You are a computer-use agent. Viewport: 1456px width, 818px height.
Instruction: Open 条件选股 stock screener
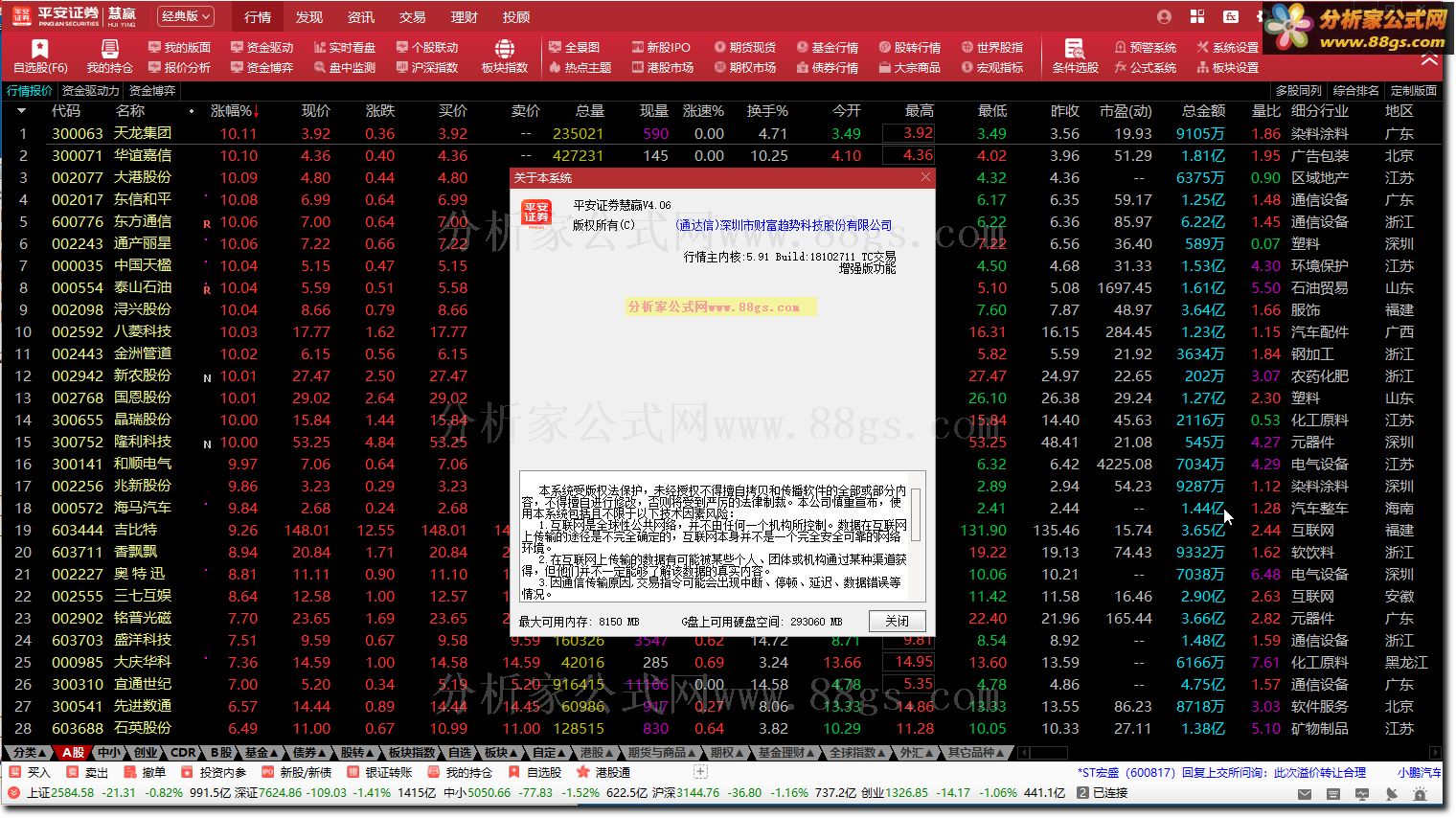(1075, 57)
